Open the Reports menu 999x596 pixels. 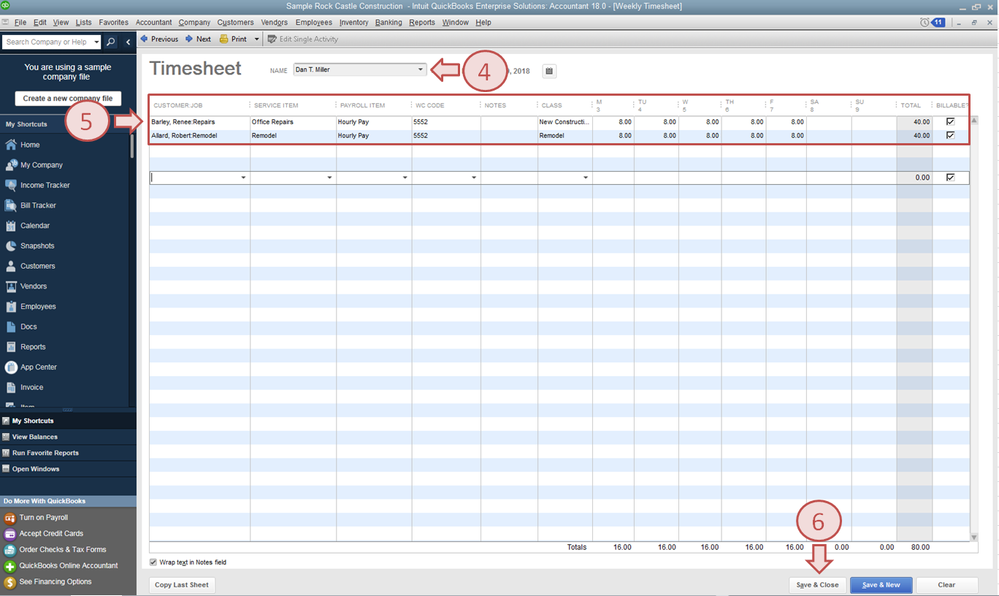[422, 22]
